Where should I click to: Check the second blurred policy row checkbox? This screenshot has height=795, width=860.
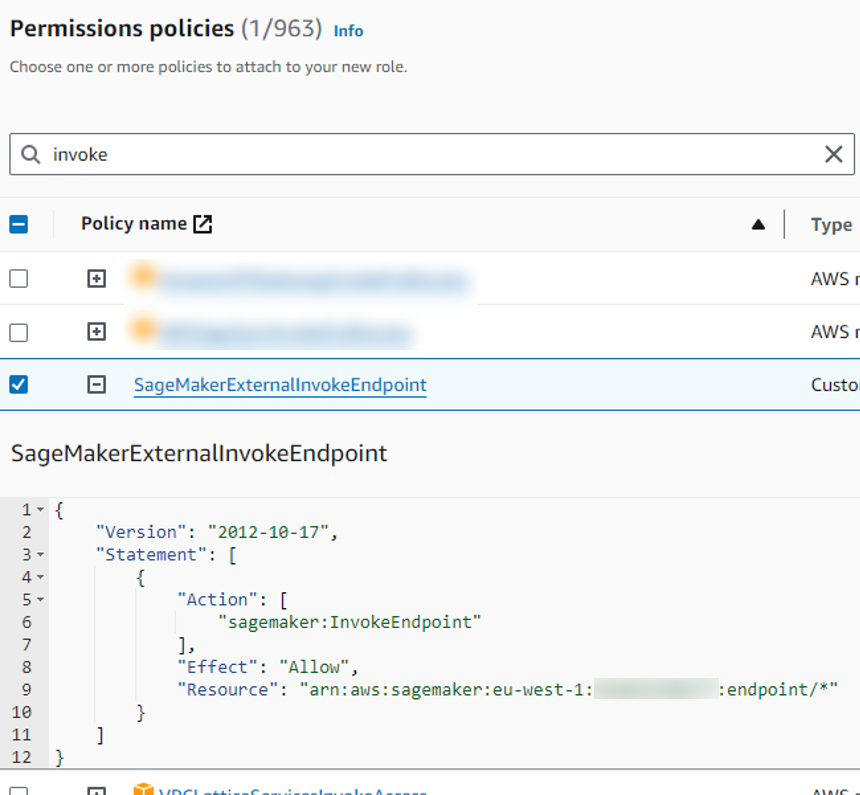[x=19, y=332]
